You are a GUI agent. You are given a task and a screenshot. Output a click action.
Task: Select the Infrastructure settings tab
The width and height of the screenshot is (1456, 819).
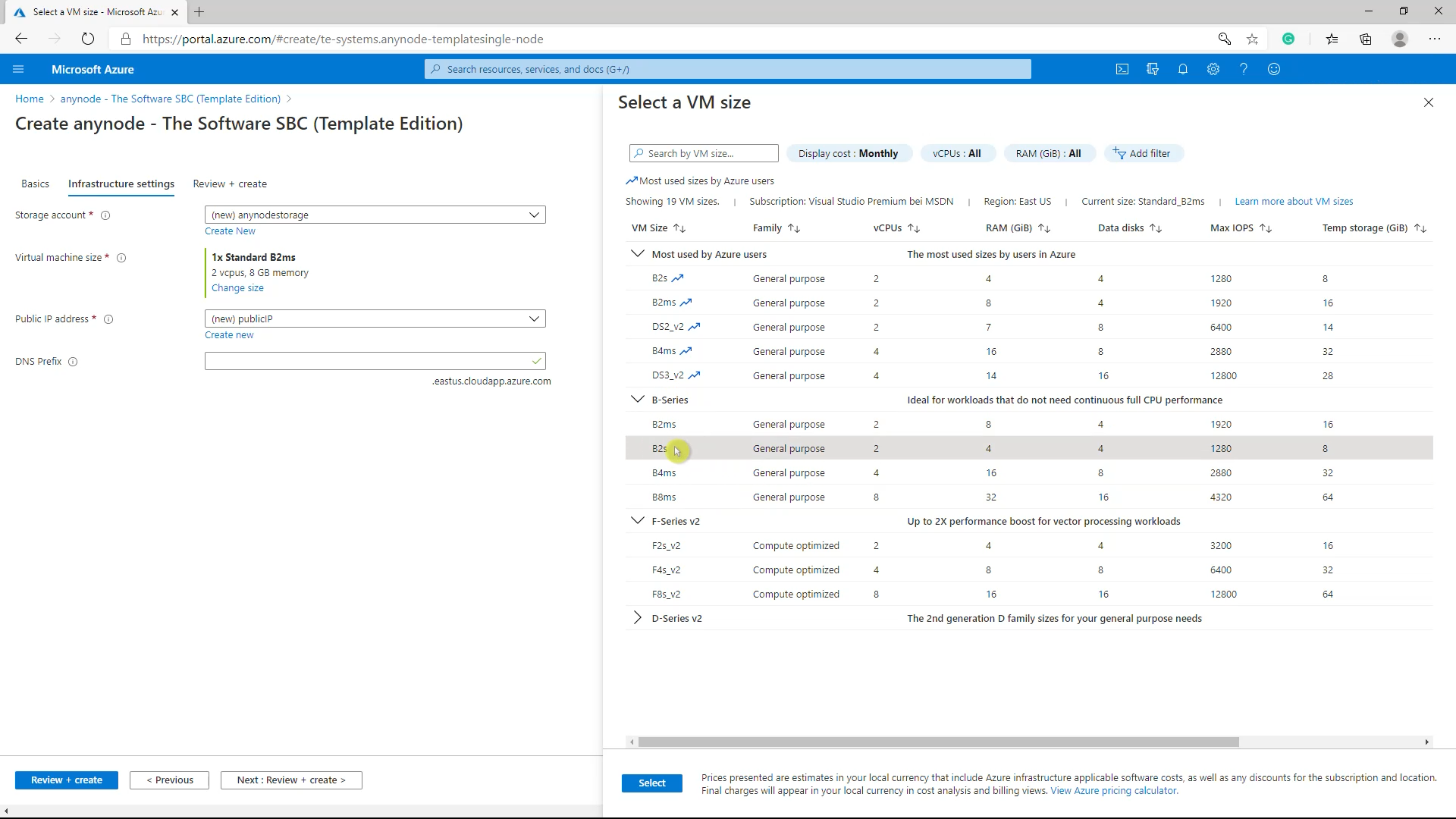121,184
